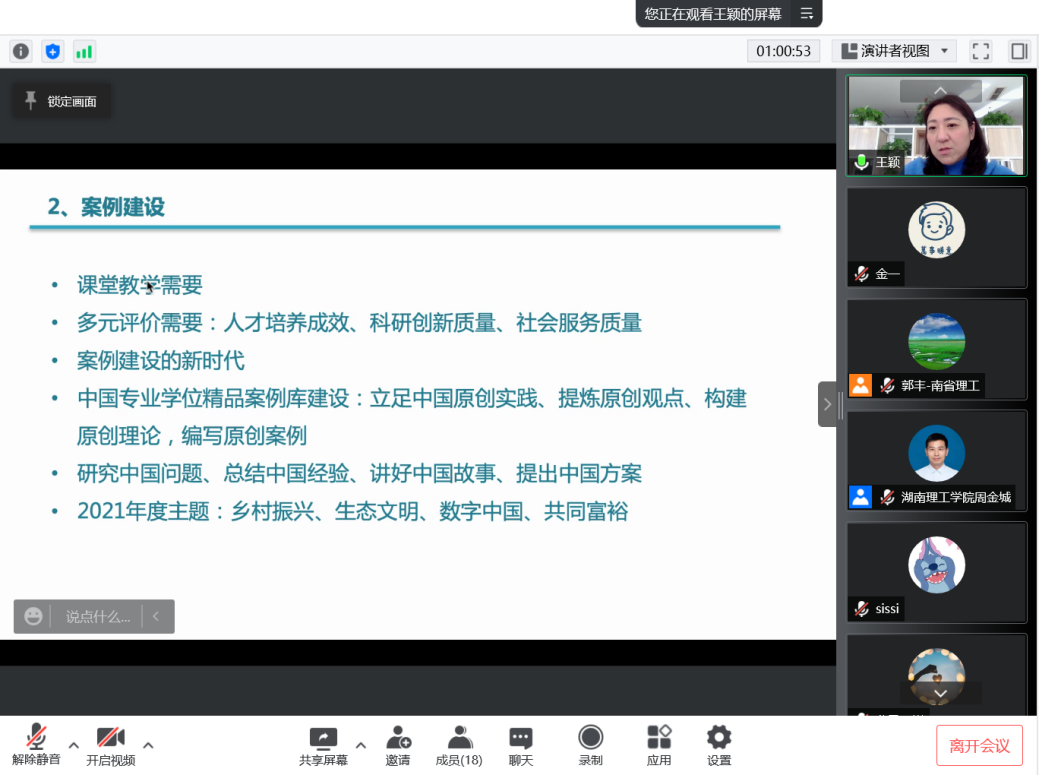Open the 聊天 chat panel

click(x=521, y=745)
